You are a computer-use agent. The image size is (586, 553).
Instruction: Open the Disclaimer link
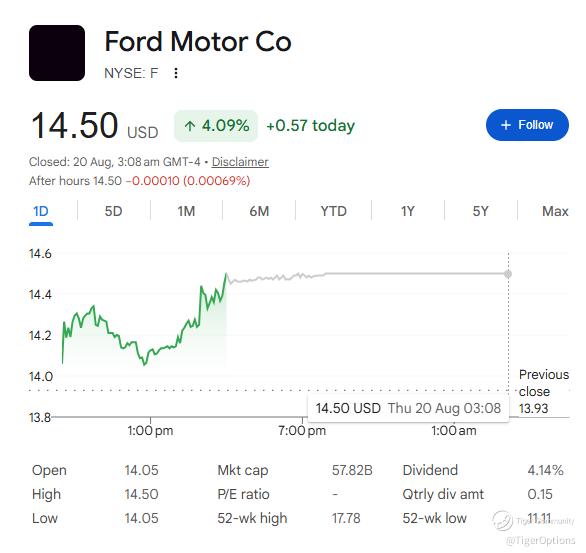coord(240,162)
